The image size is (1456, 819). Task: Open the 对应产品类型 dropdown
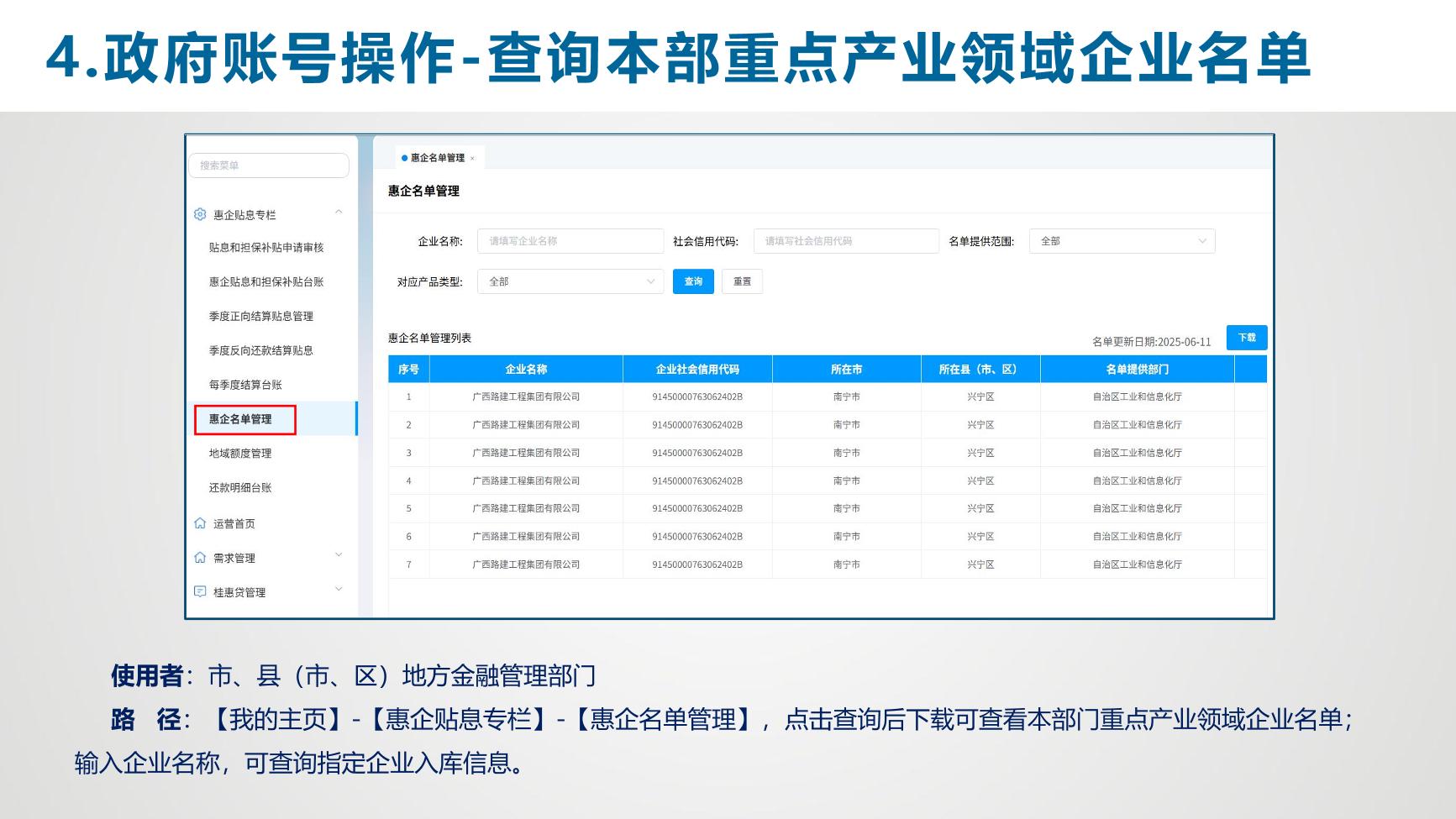pos(570,281)
